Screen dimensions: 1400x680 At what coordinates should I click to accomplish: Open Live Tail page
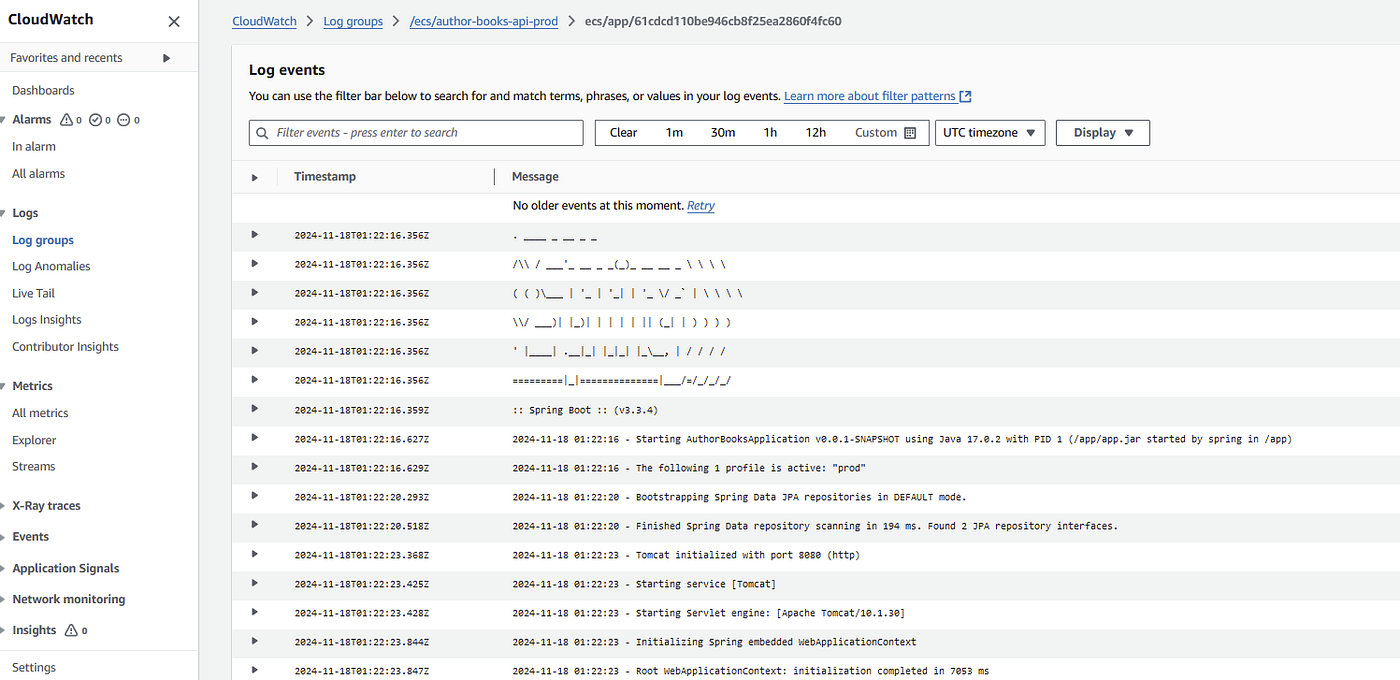(x=33, y=294)
